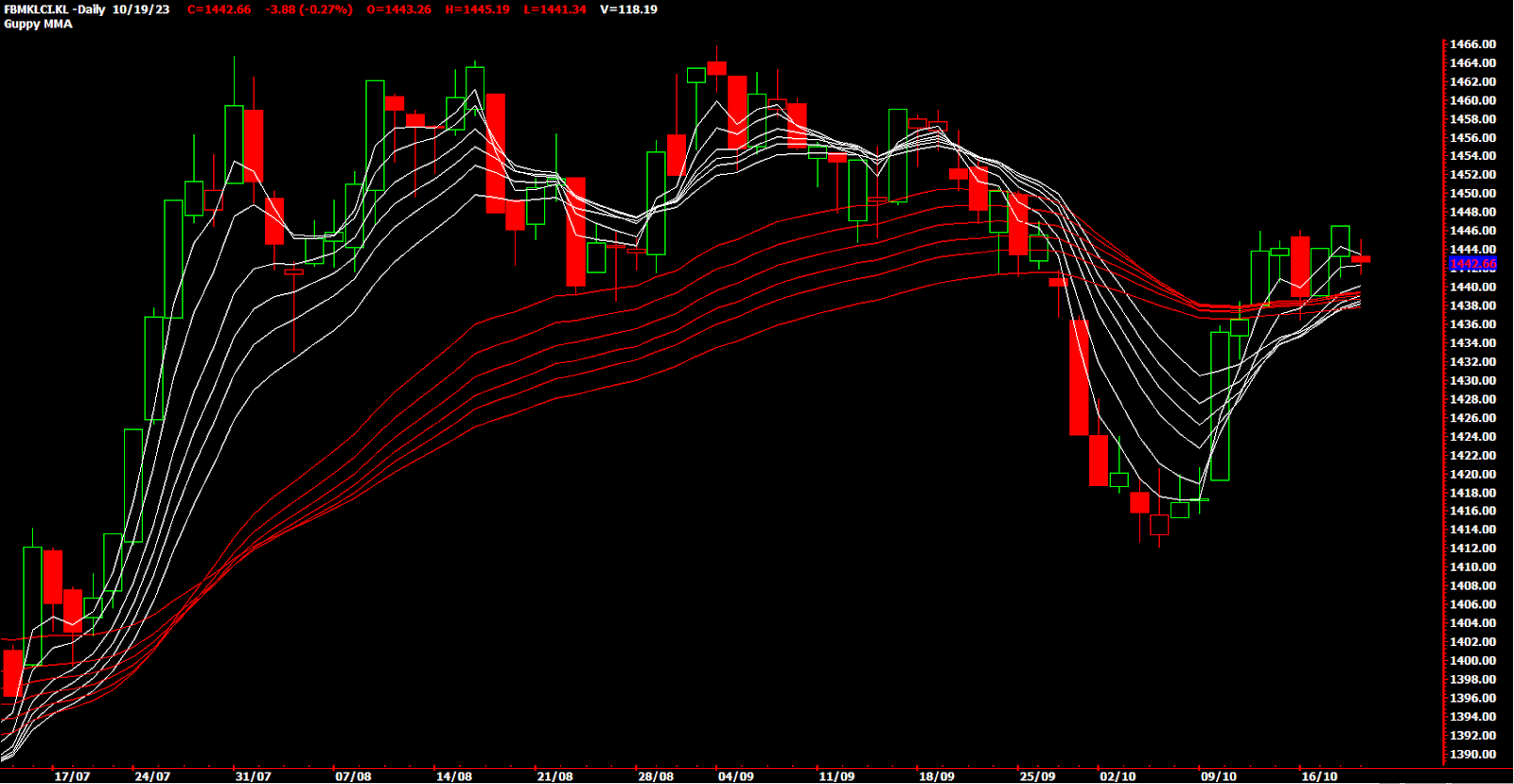
Task: Click the 1440.00 price axis label
Action: coord(1472,287)
